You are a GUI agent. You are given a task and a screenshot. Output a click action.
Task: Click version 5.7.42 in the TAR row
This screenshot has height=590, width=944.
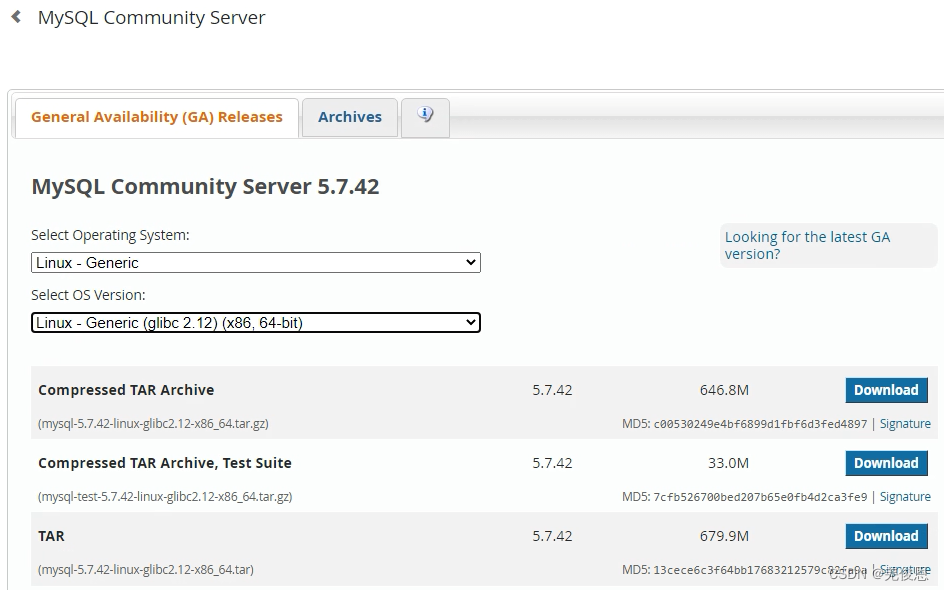pos(552,536)
